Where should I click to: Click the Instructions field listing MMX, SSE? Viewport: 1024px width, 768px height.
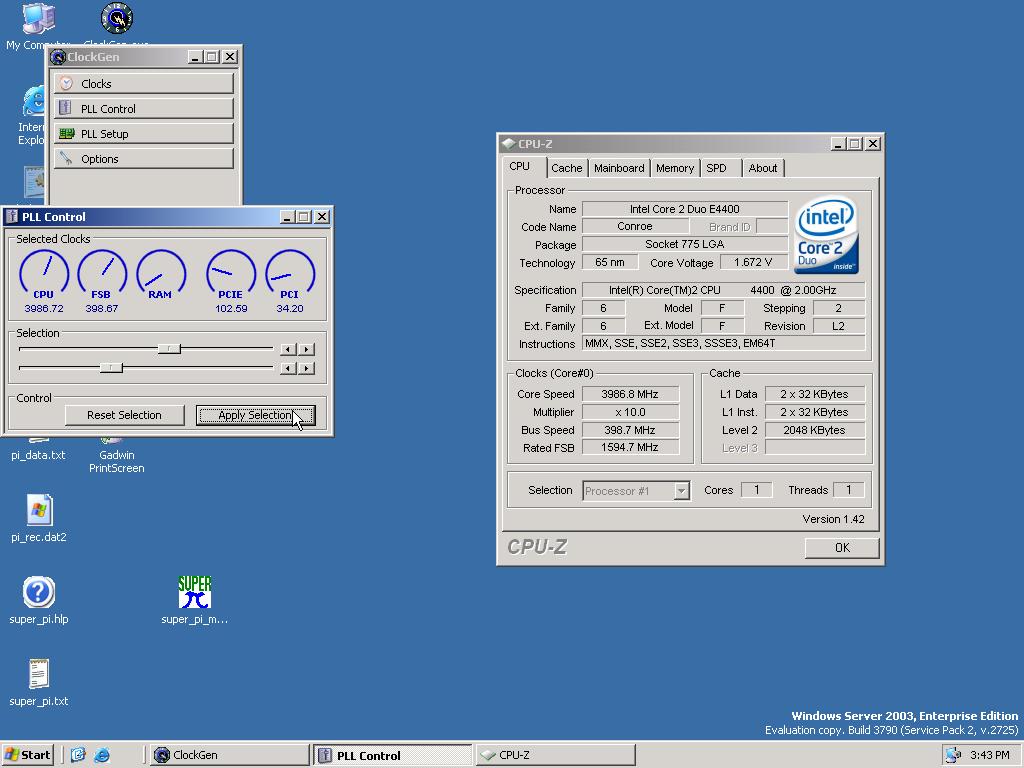[724, 344]
